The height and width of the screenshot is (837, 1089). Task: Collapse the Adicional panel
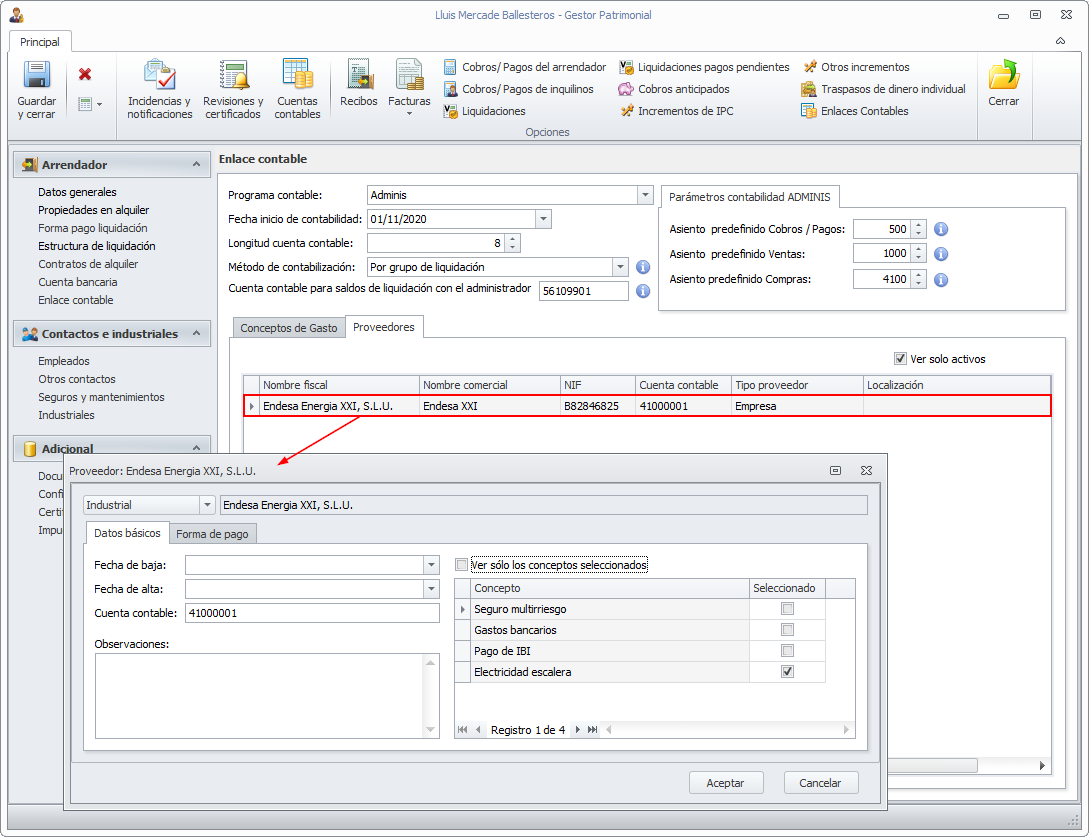pos(197,448)
